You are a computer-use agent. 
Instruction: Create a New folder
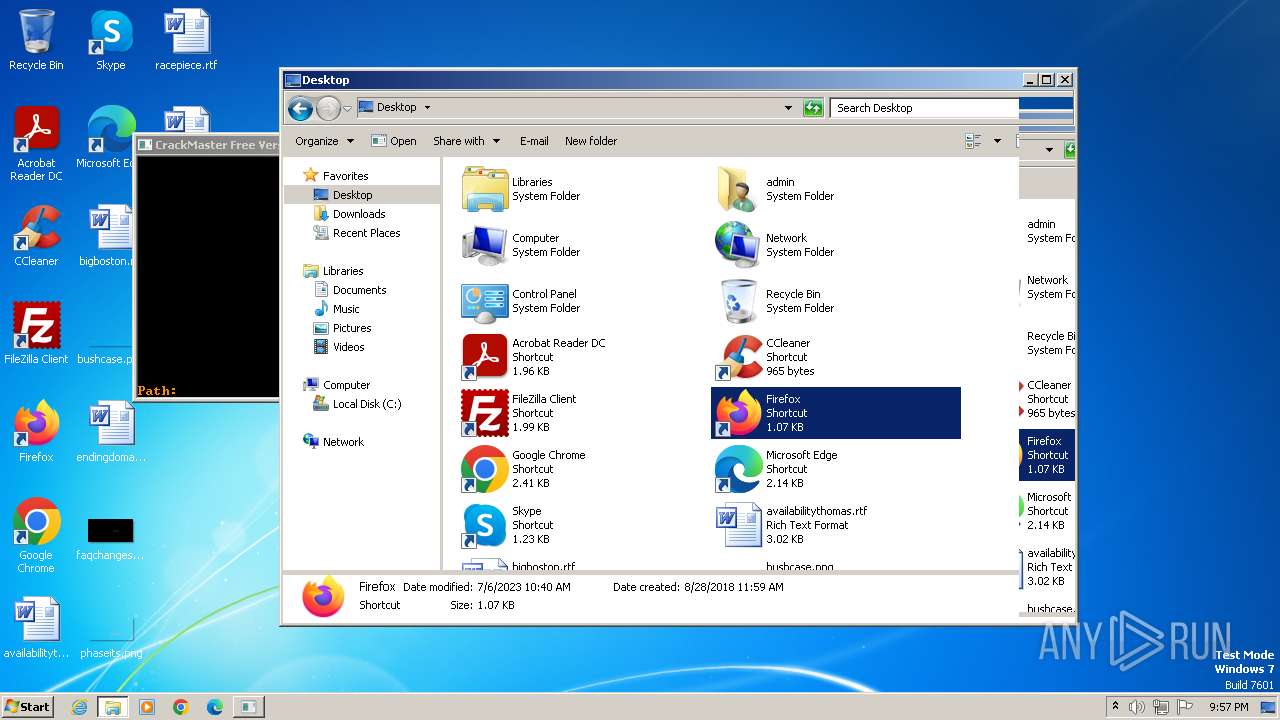click(591, 141)
